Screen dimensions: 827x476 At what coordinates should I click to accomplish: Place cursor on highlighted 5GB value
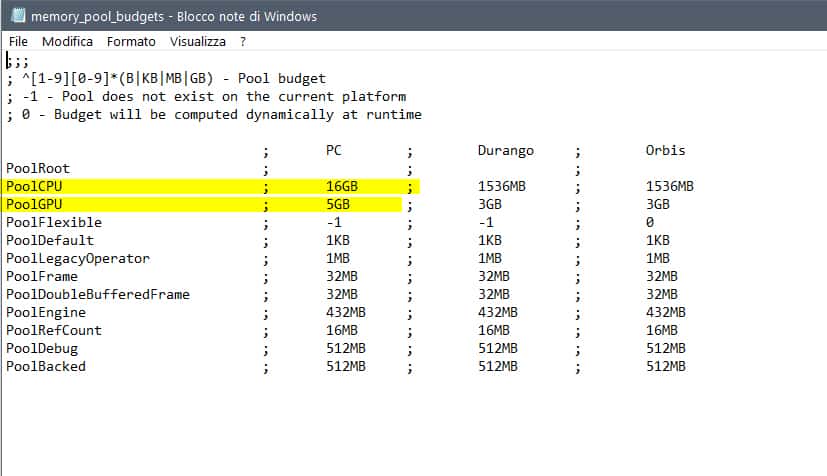337,205
